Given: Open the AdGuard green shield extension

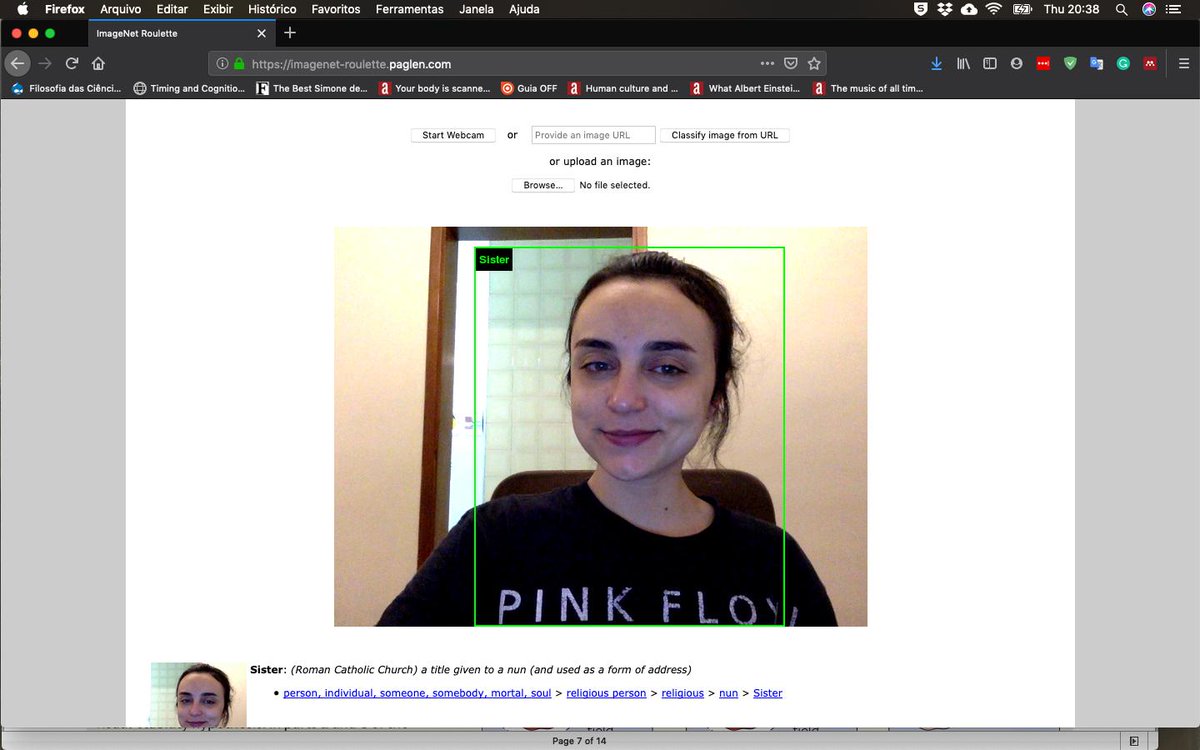Looking at the screenshot, I should 1070,63.
